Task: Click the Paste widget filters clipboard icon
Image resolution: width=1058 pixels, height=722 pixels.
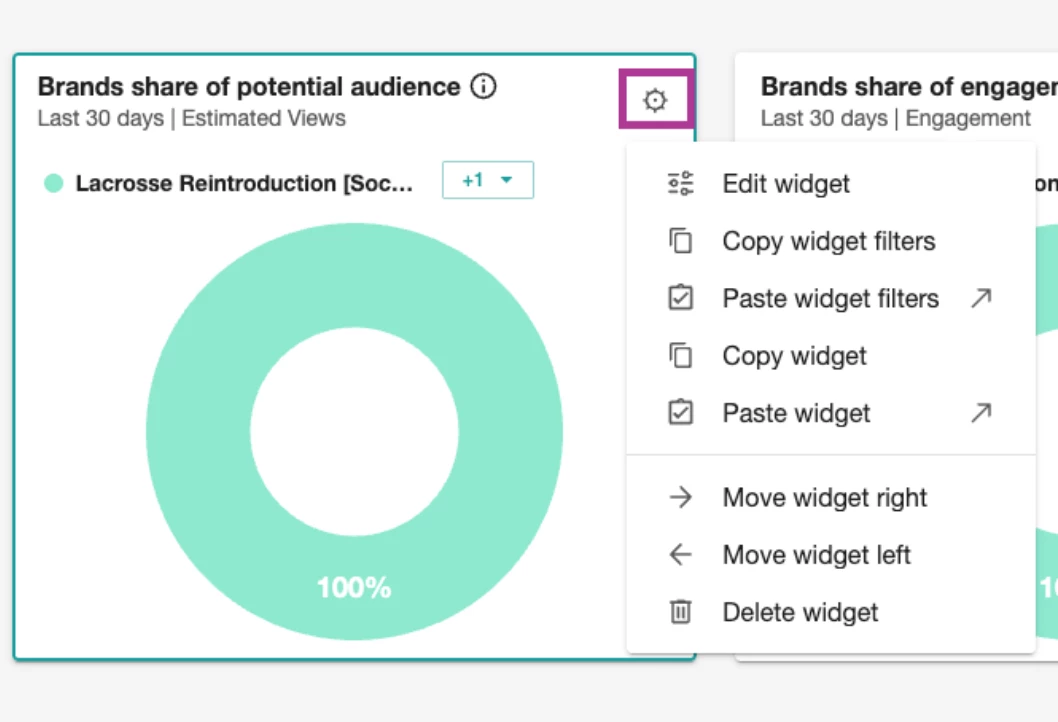Action: (x=681, y=298)
